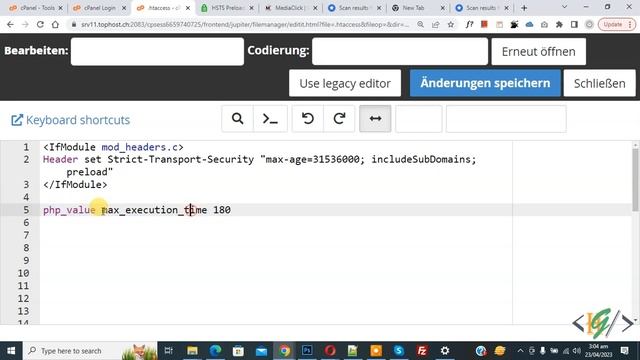Switch to the first Scan results tab
Image resolution: width=640 pixels, height=360 pixels.
click(x=354, y=8)
